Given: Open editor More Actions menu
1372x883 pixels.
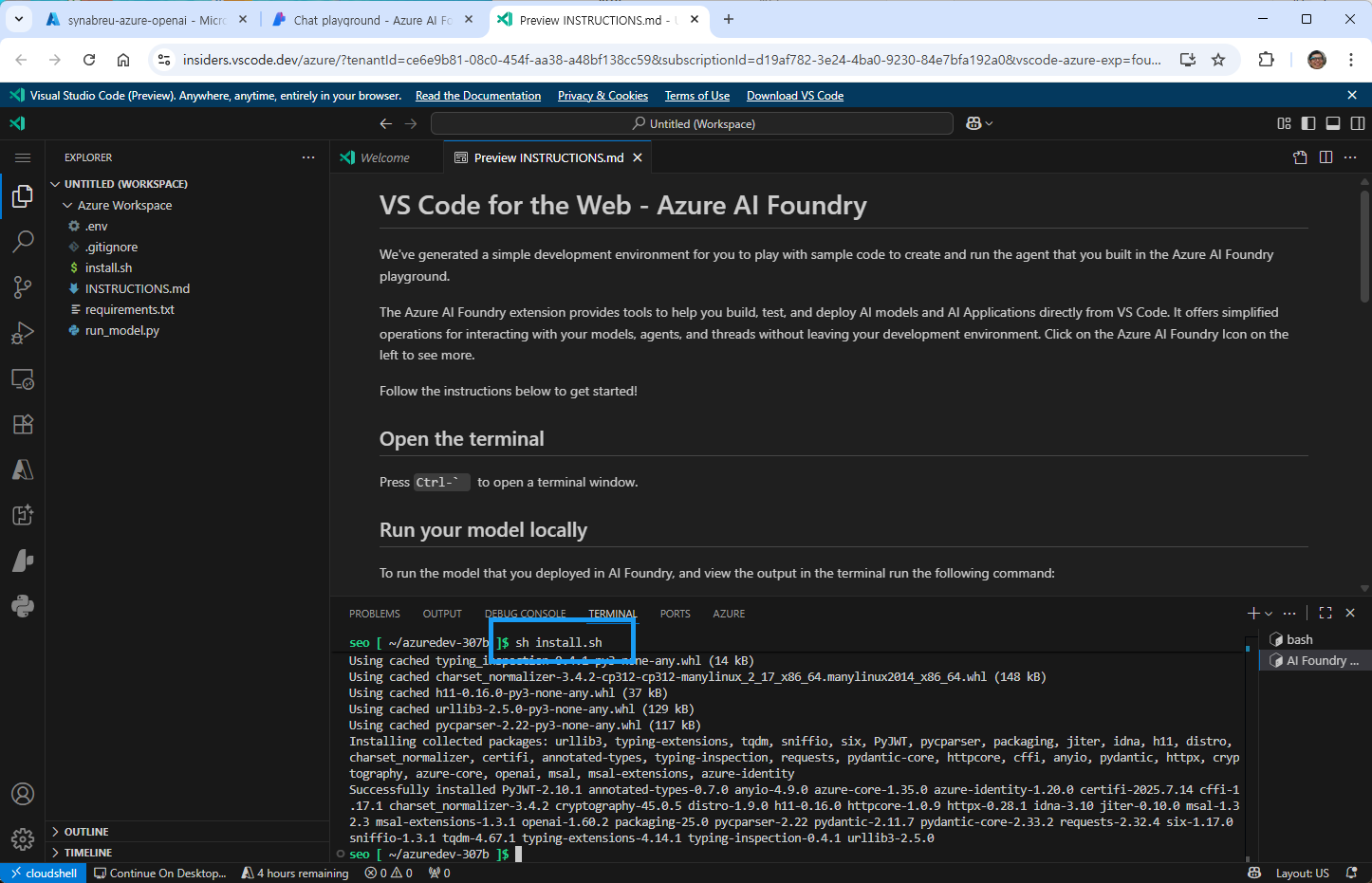Looking at the screenshot, I should [1350, 157].
